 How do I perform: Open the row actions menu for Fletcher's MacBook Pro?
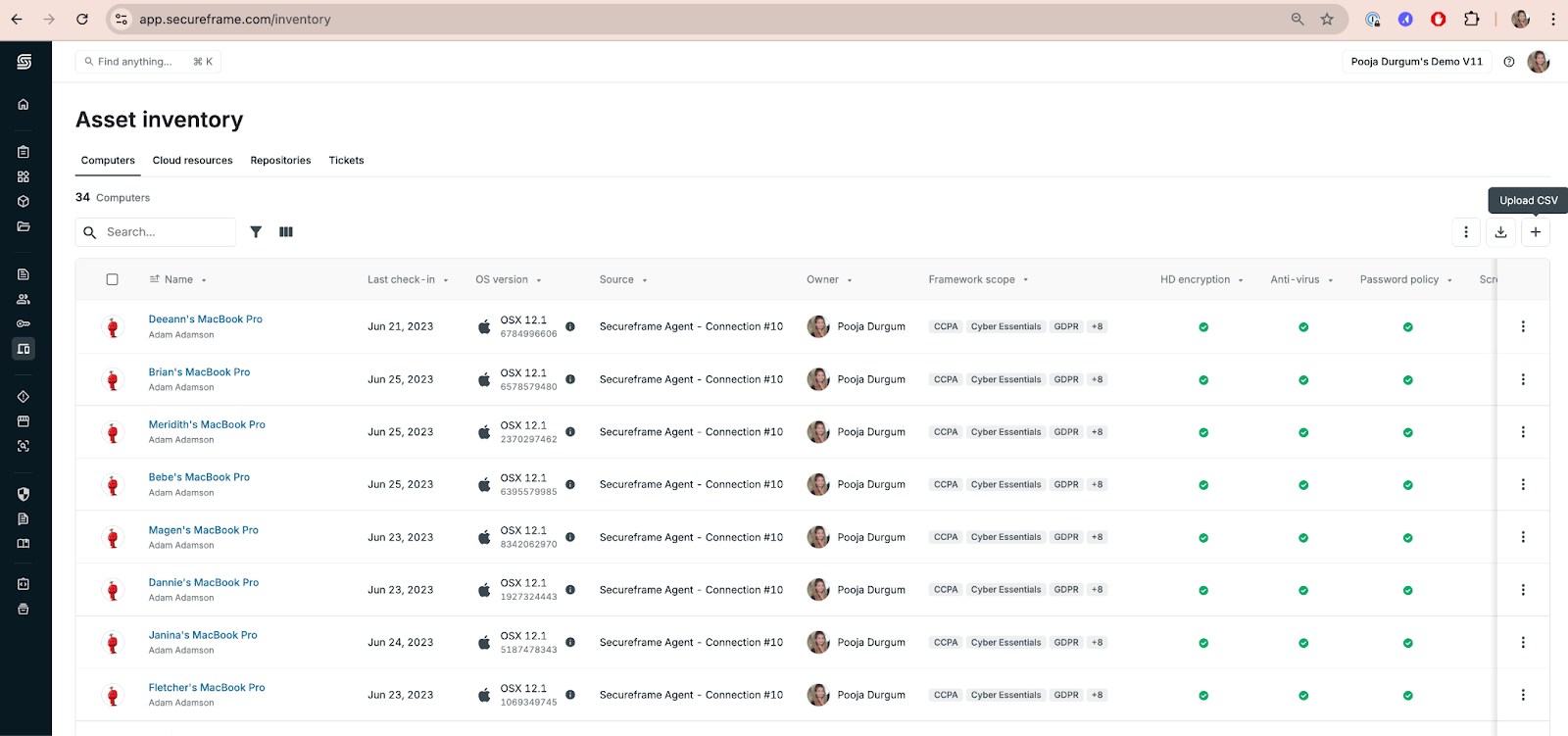pyautogui.click(x=1523, y=695)
